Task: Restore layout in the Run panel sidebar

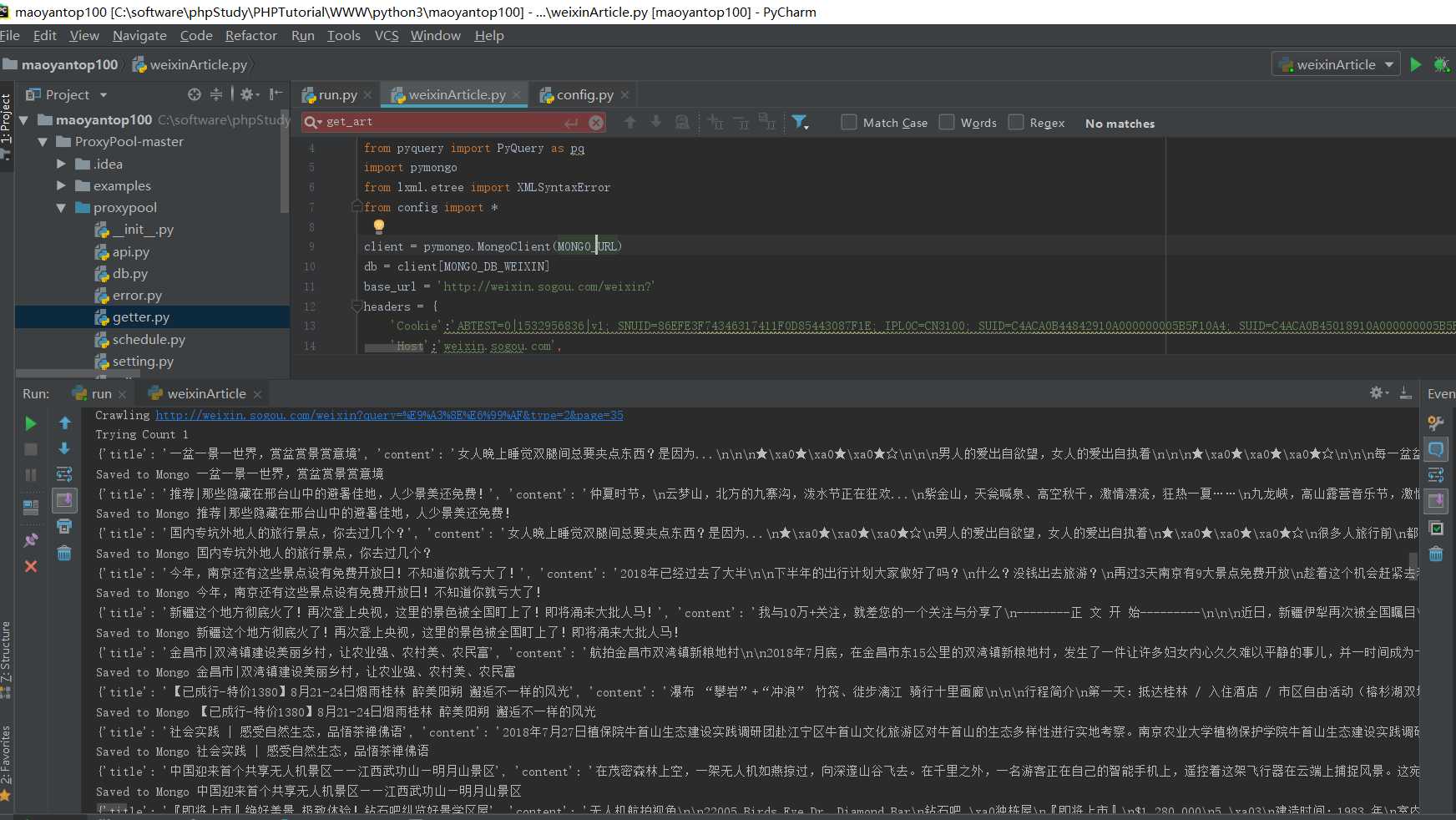Action: pos(31,507)
